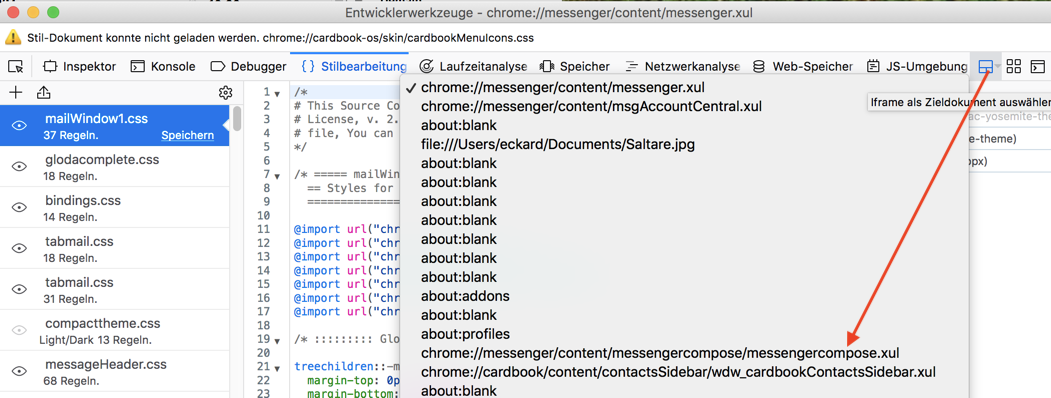1051x398 pixels.
Task: Toggle visibility of mailWindow1.css stylesheet
Action: (20, 126)
